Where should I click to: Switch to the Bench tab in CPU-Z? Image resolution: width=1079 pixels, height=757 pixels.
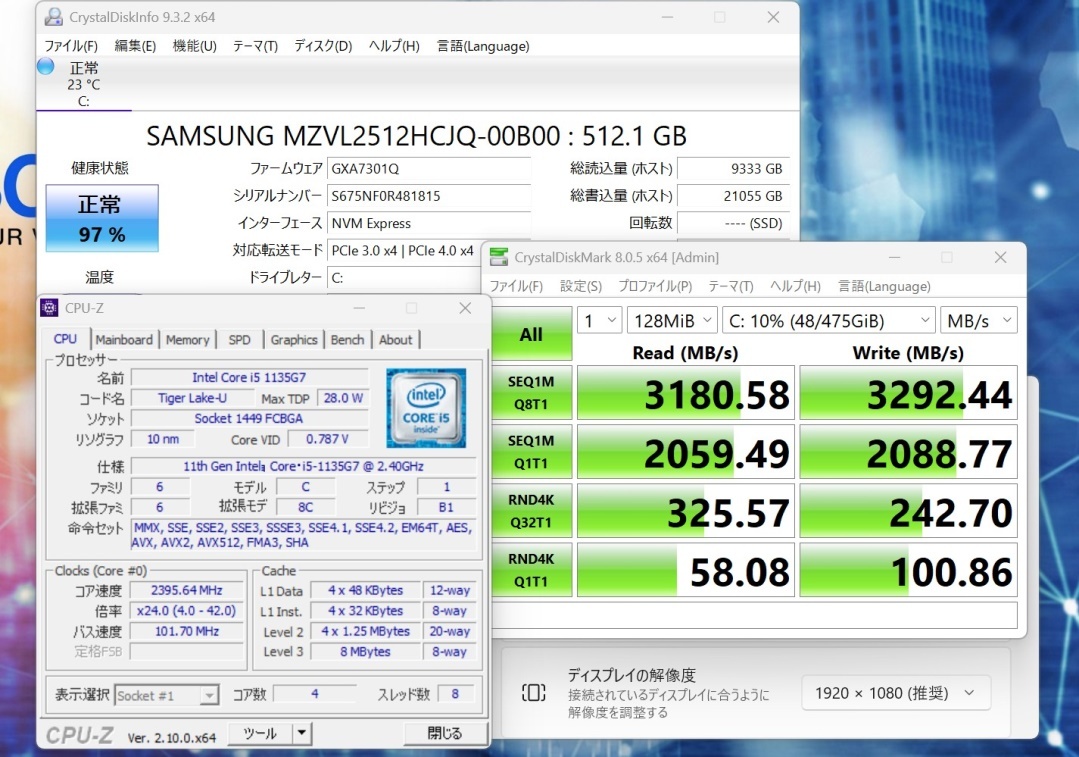(x=347, y=339)
